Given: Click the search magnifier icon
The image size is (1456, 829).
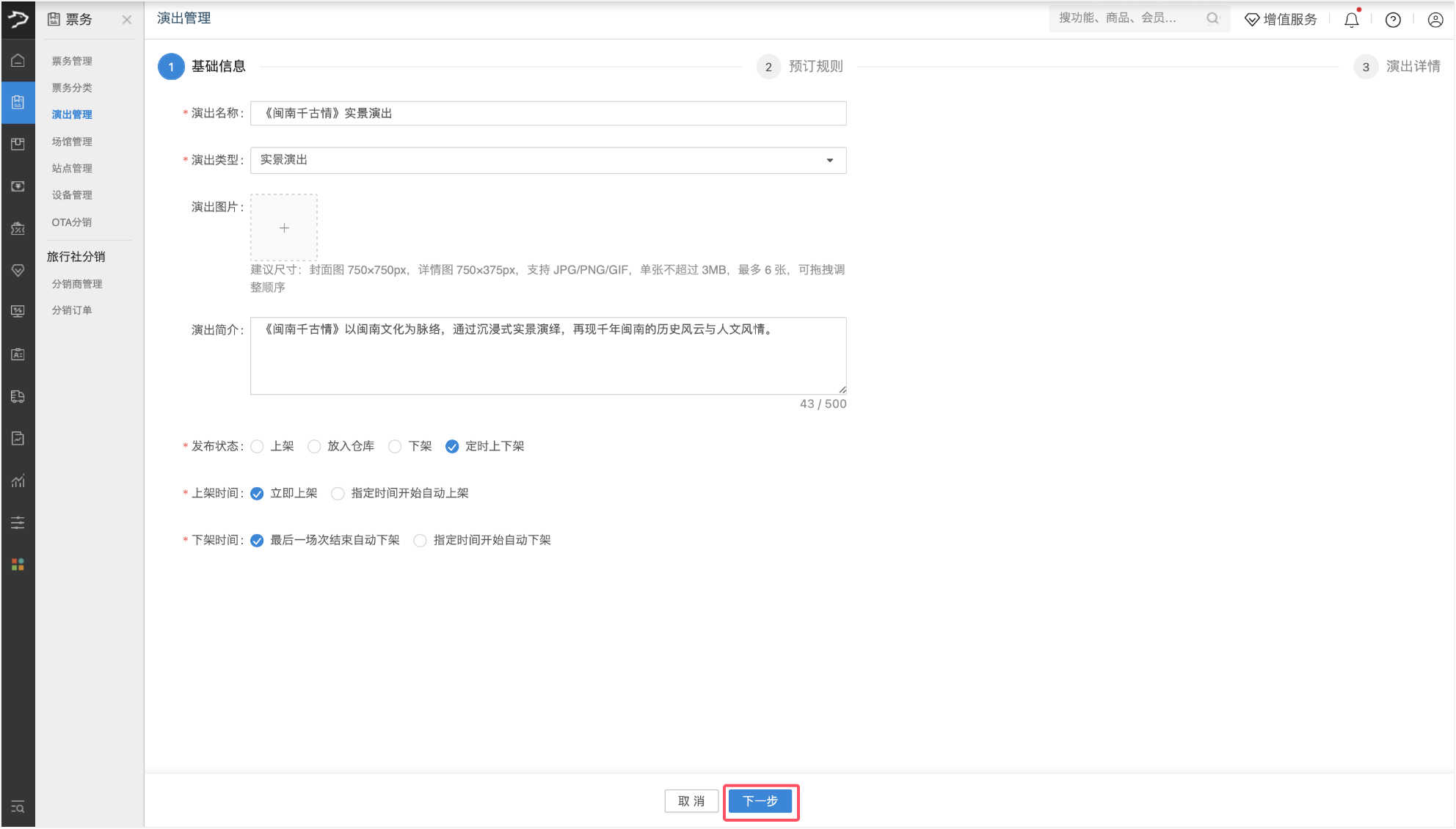Looking at the screenshot, I should click(1212, 18).
